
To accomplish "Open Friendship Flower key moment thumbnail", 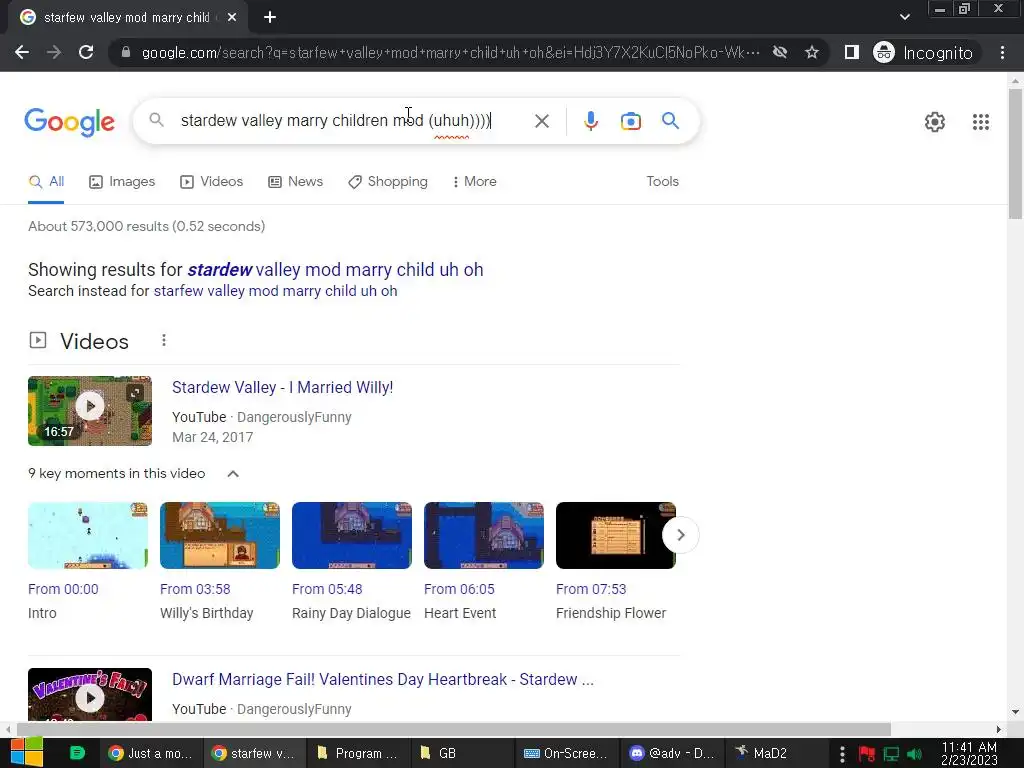I will [616, 536].
